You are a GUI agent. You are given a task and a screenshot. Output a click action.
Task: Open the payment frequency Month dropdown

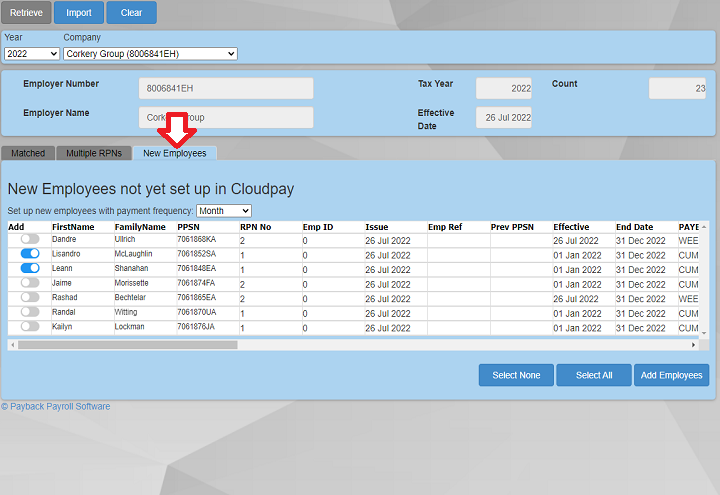click(x=224, y=211)
